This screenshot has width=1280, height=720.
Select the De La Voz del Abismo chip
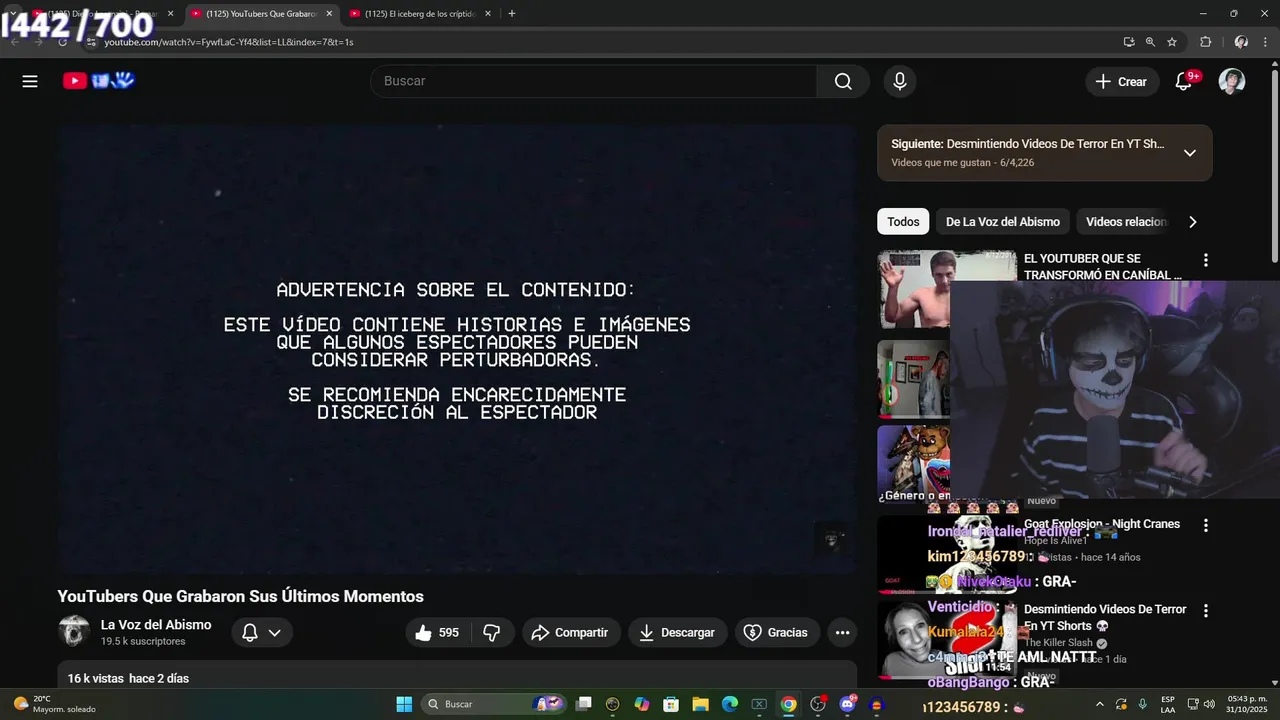pyautogui.click(x=1003, y=222)
